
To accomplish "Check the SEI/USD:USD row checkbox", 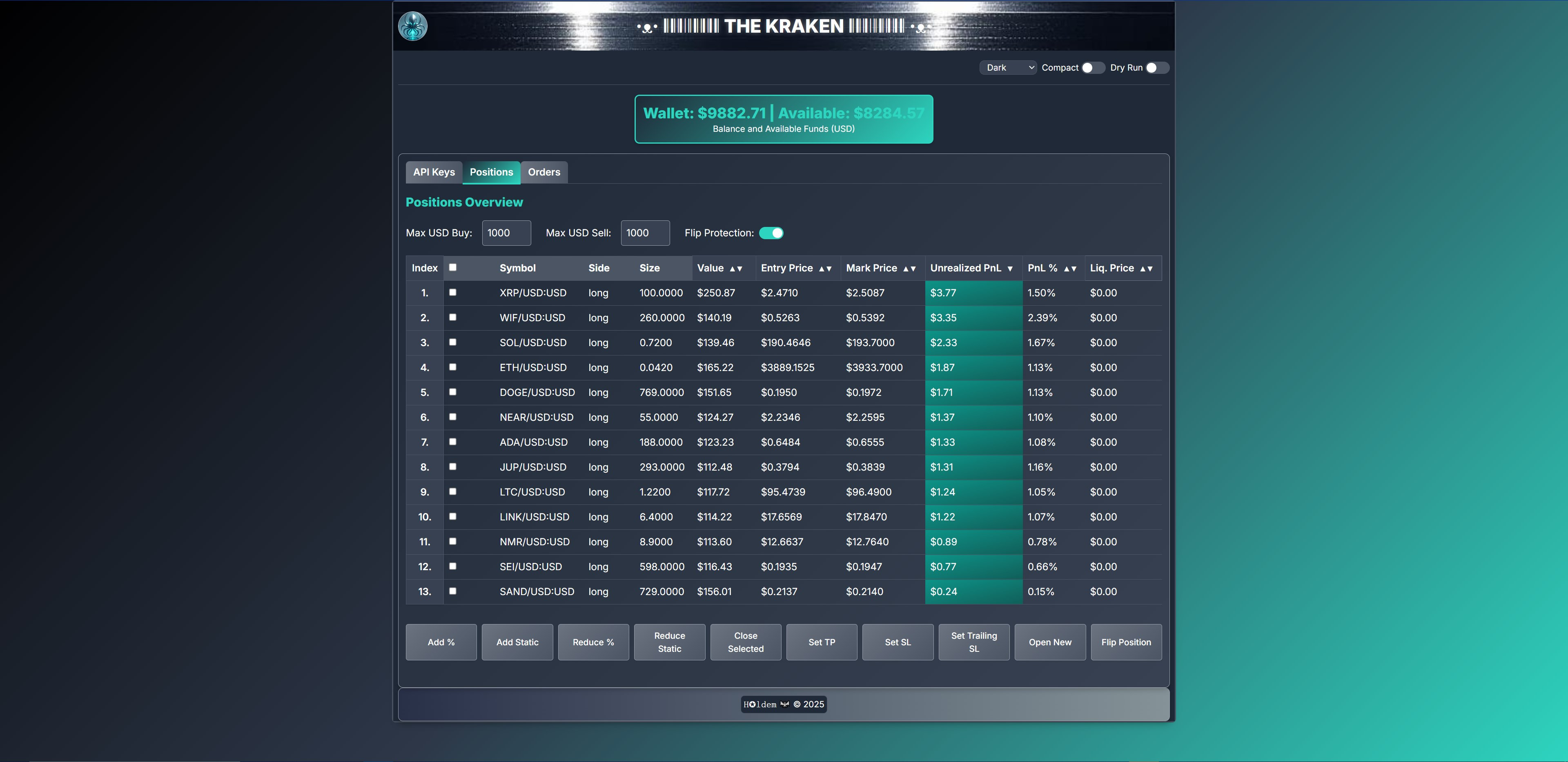I will tap(453, 566).
